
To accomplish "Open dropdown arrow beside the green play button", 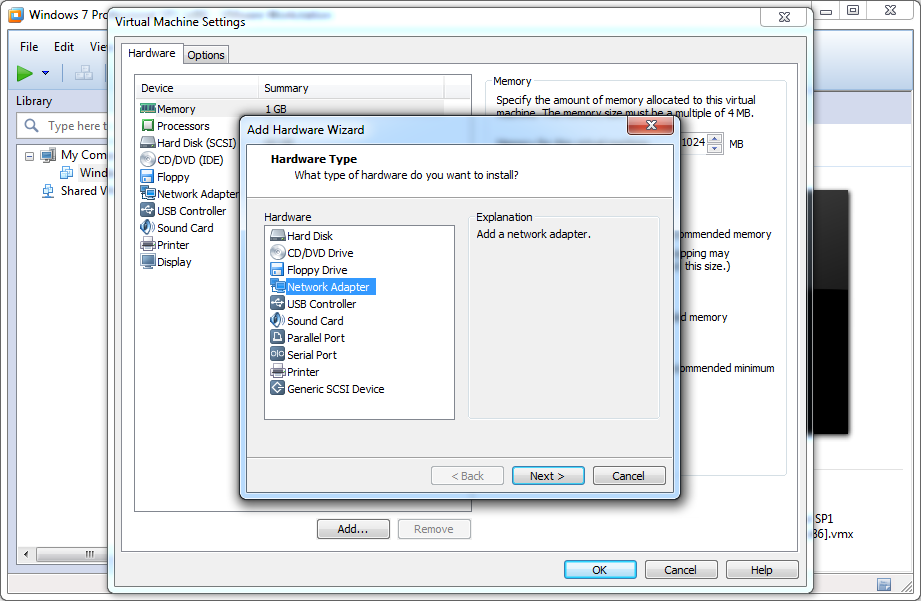I will (x=45, y=73).
